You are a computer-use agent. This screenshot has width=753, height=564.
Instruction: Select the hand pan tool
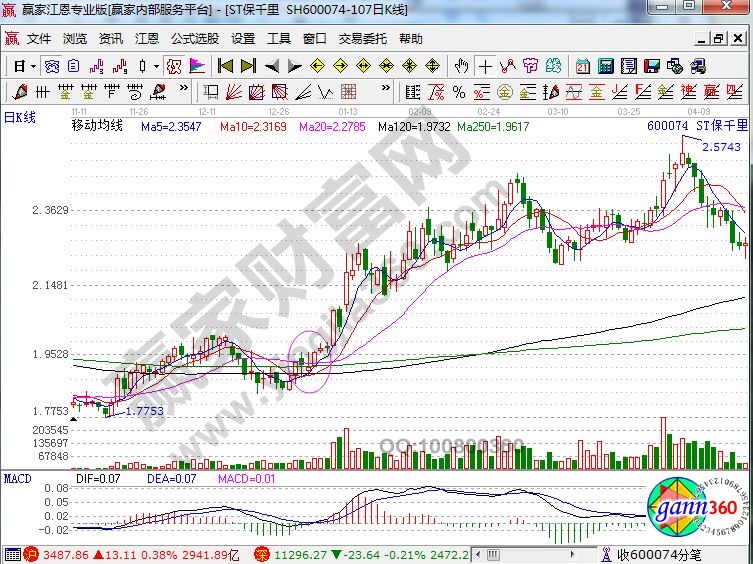coord(461,66)
